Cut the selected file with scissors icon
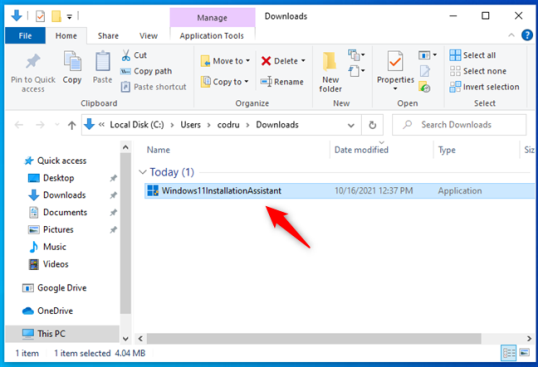 click(x=126, y=55)
